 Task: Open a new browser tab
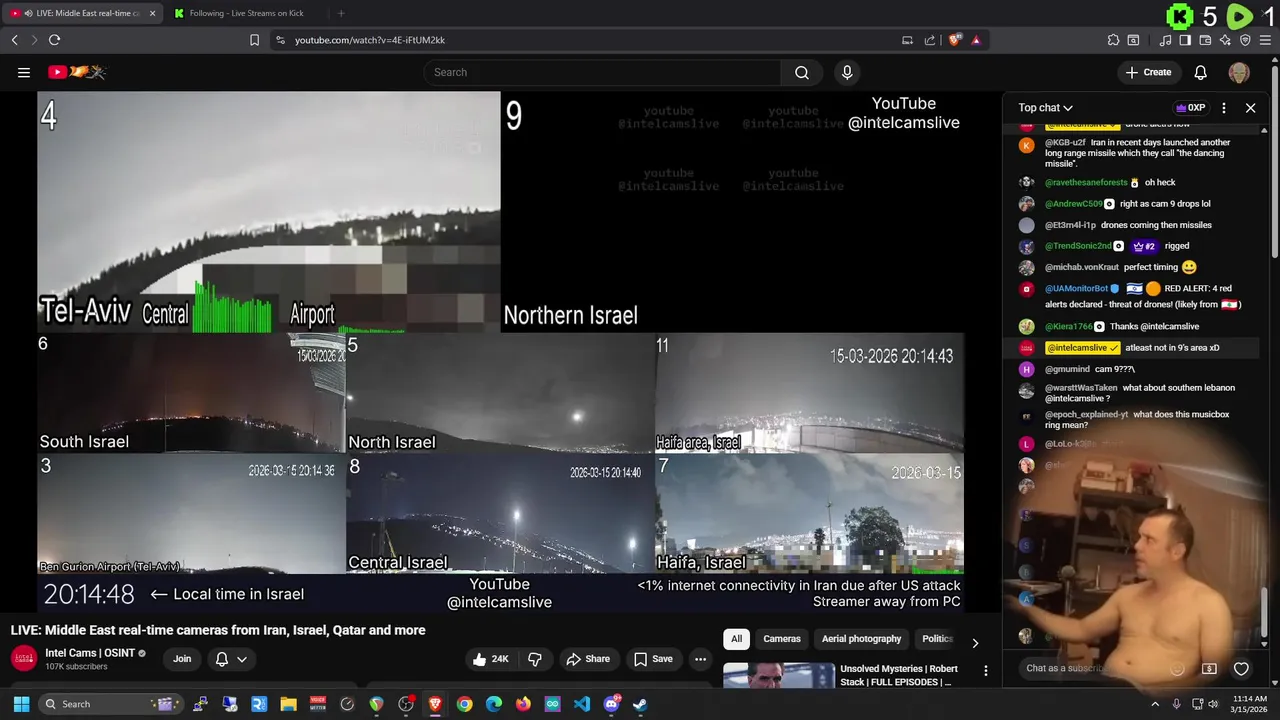pyautogui.click(x=341, y=13)
